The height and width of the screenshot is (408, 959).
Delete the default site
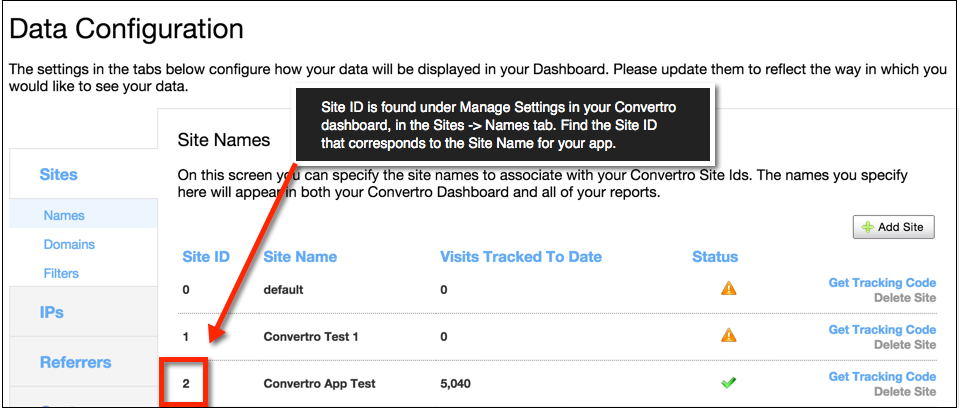905,298
